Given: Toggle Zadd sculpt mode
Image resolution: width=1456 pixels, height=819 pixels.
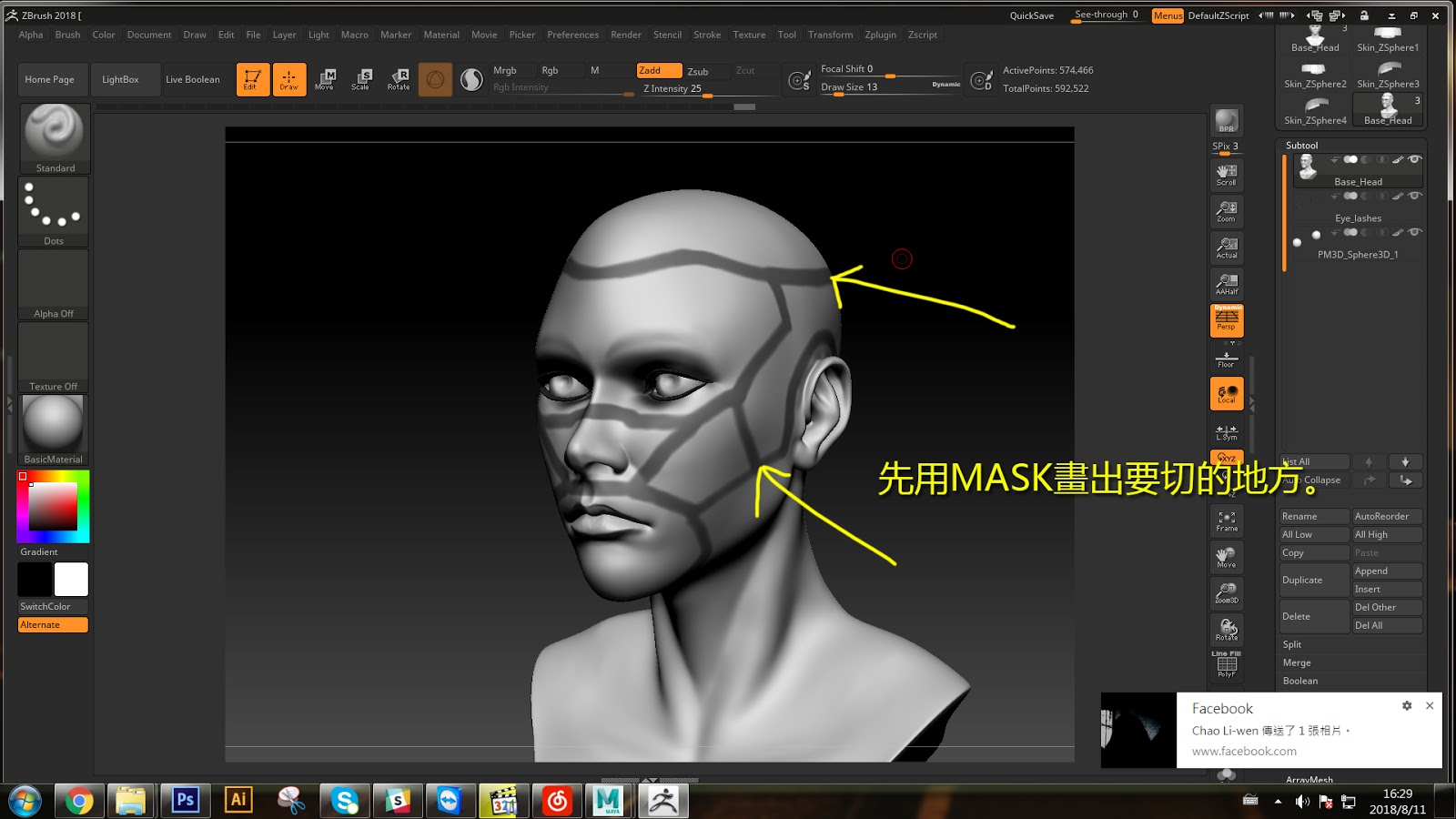Looking at the screenshot, I should (x=659, y=70).
